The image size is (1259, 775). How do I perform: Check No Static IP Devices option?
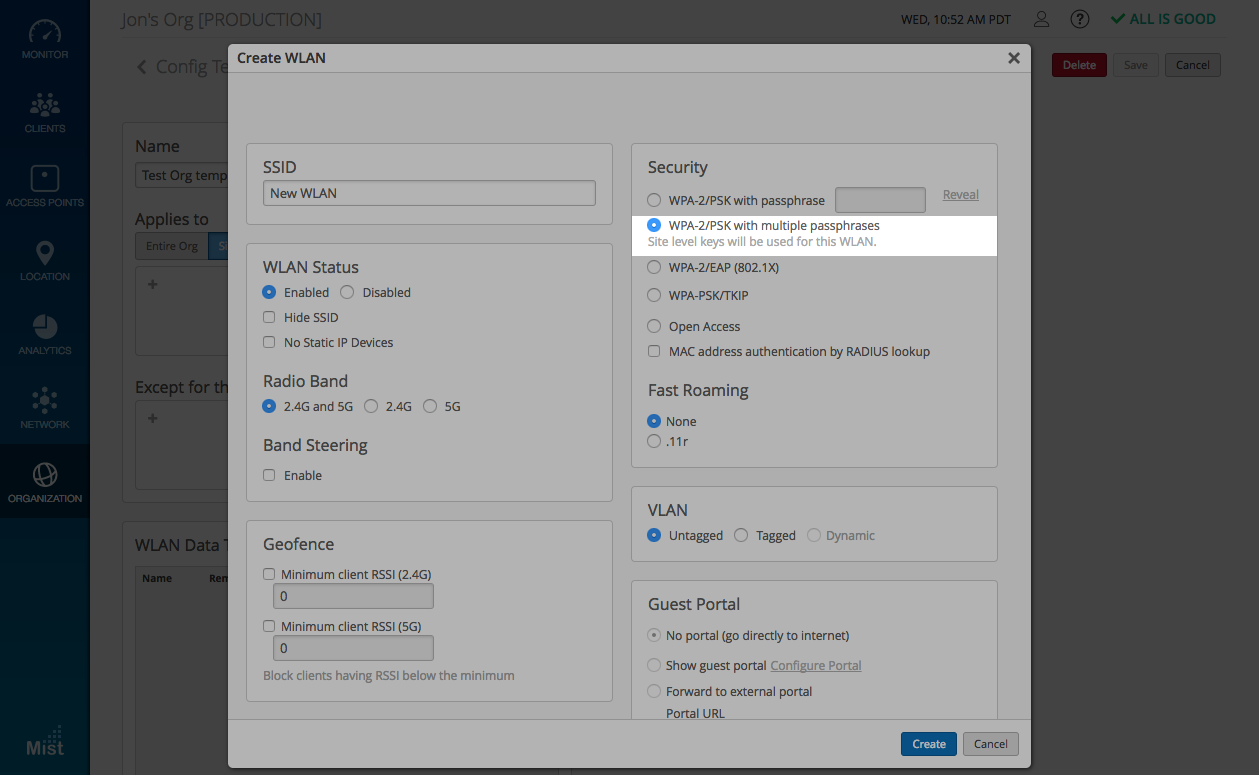point(269,342)
